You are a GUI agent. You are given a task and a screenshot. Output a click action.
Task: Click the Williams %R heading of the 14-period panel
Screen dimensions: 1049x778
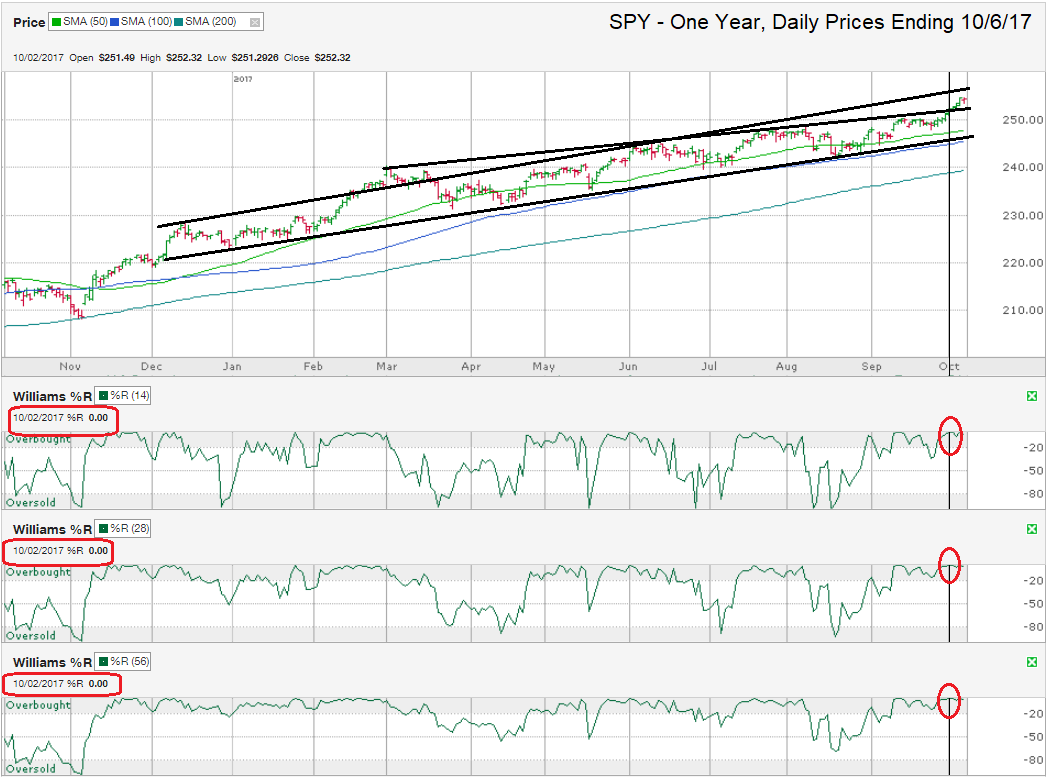[52, 397]
